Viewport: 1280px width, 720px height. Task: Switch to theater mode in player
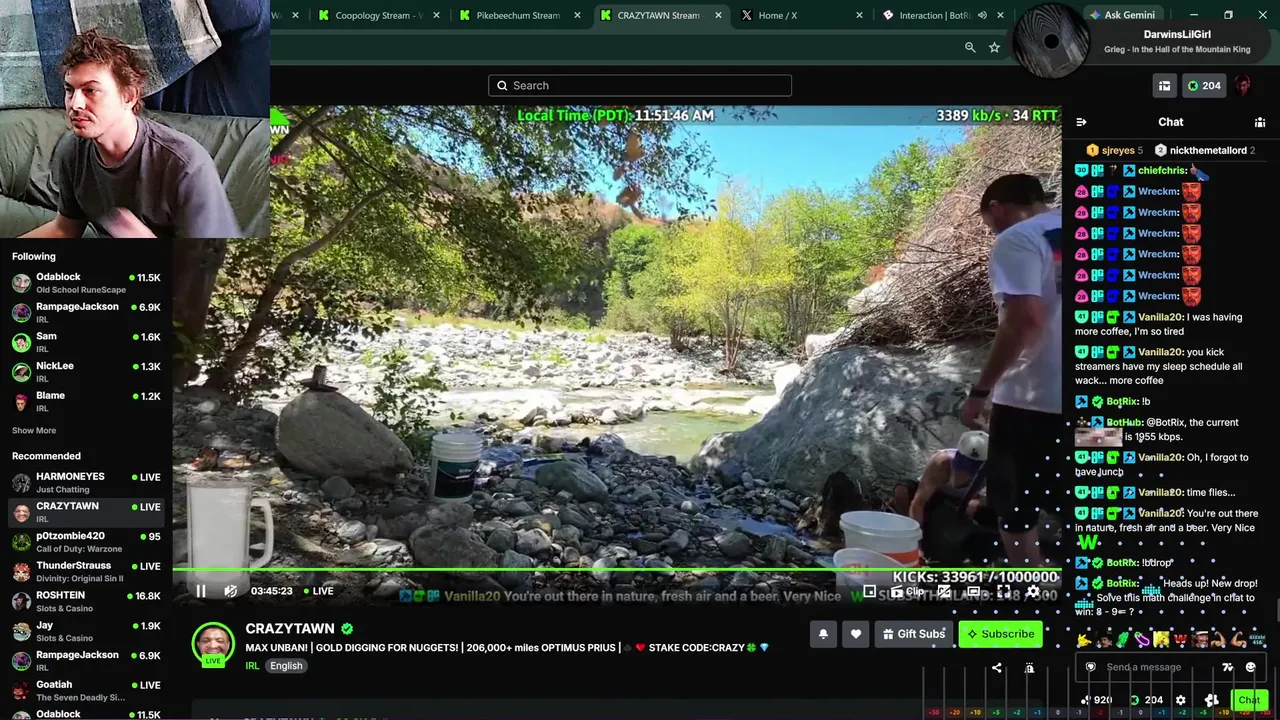coord(973,591)
